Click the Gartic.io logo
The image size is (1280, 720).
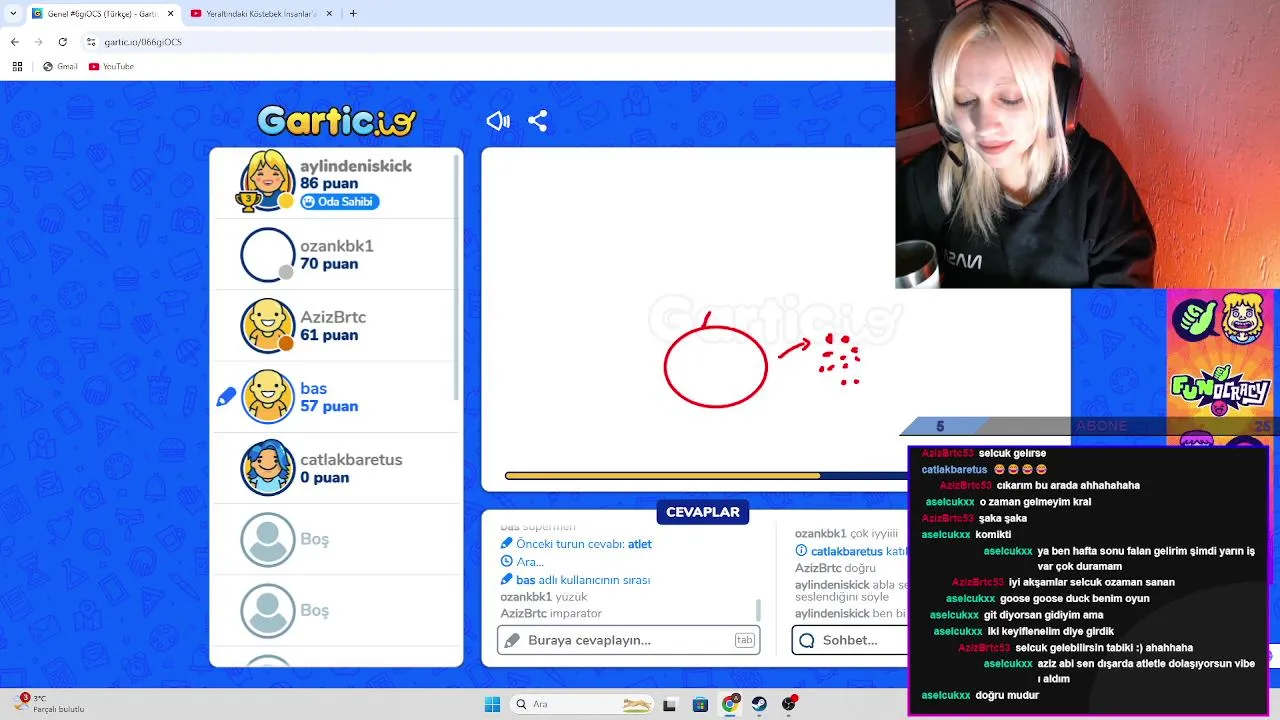pyautogui.click(x=336, y=121)
